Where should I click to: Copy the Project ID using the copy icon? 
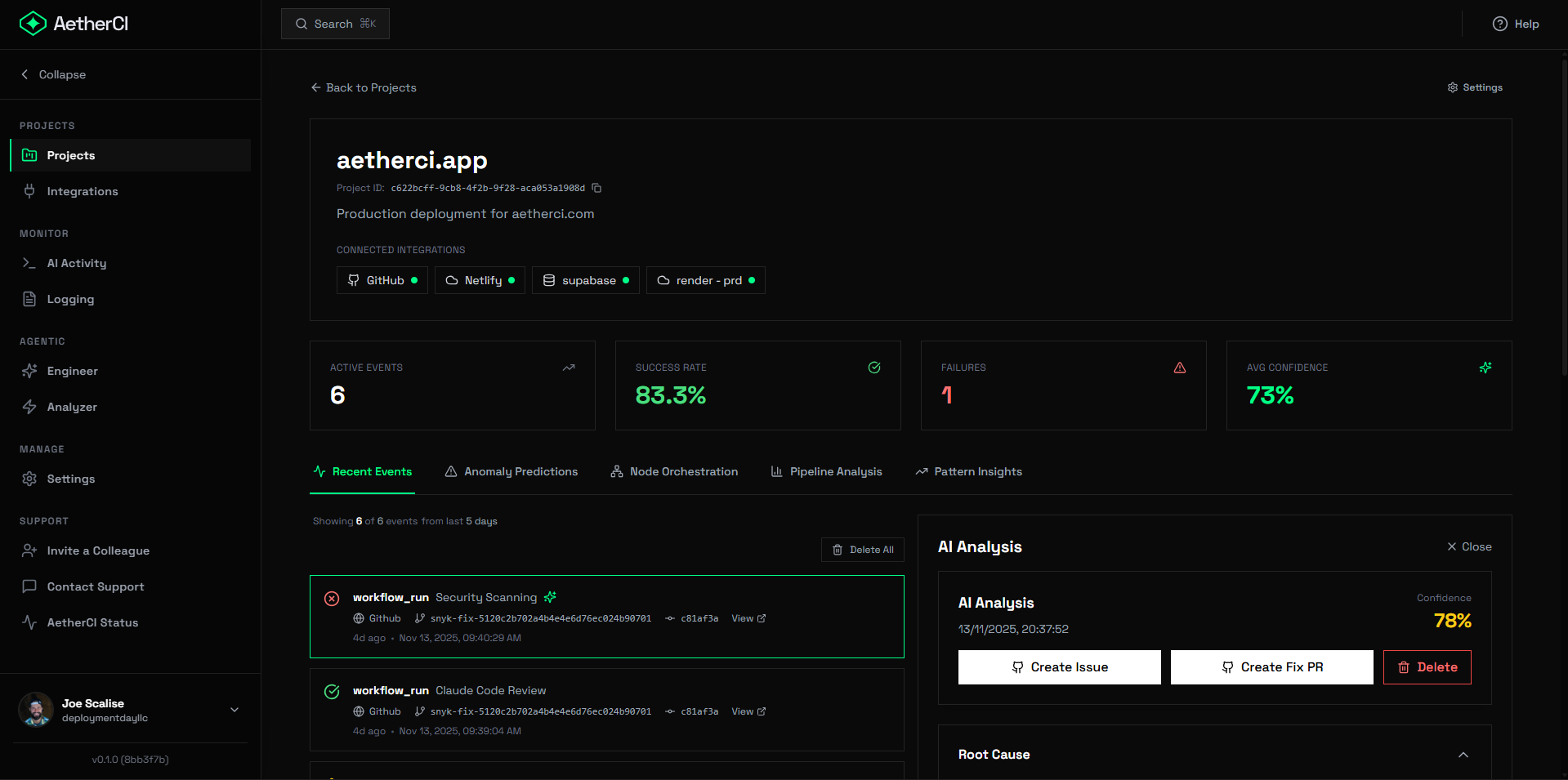[596, 188]
